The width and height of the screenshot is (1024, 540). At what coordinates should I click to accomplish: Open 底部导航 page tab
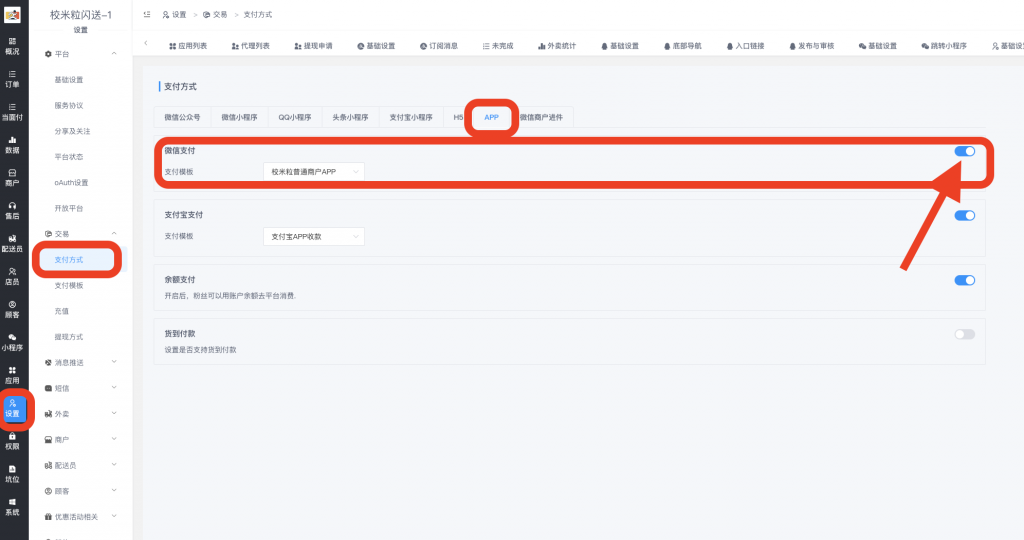point(682,46)
